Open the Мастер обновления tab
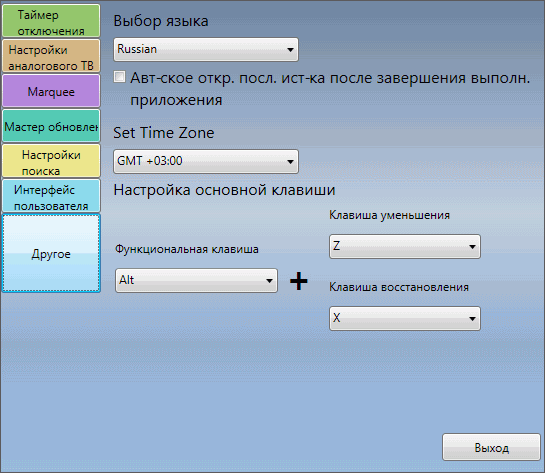This screenshot has width=545, height=473. tap(51, 126)
